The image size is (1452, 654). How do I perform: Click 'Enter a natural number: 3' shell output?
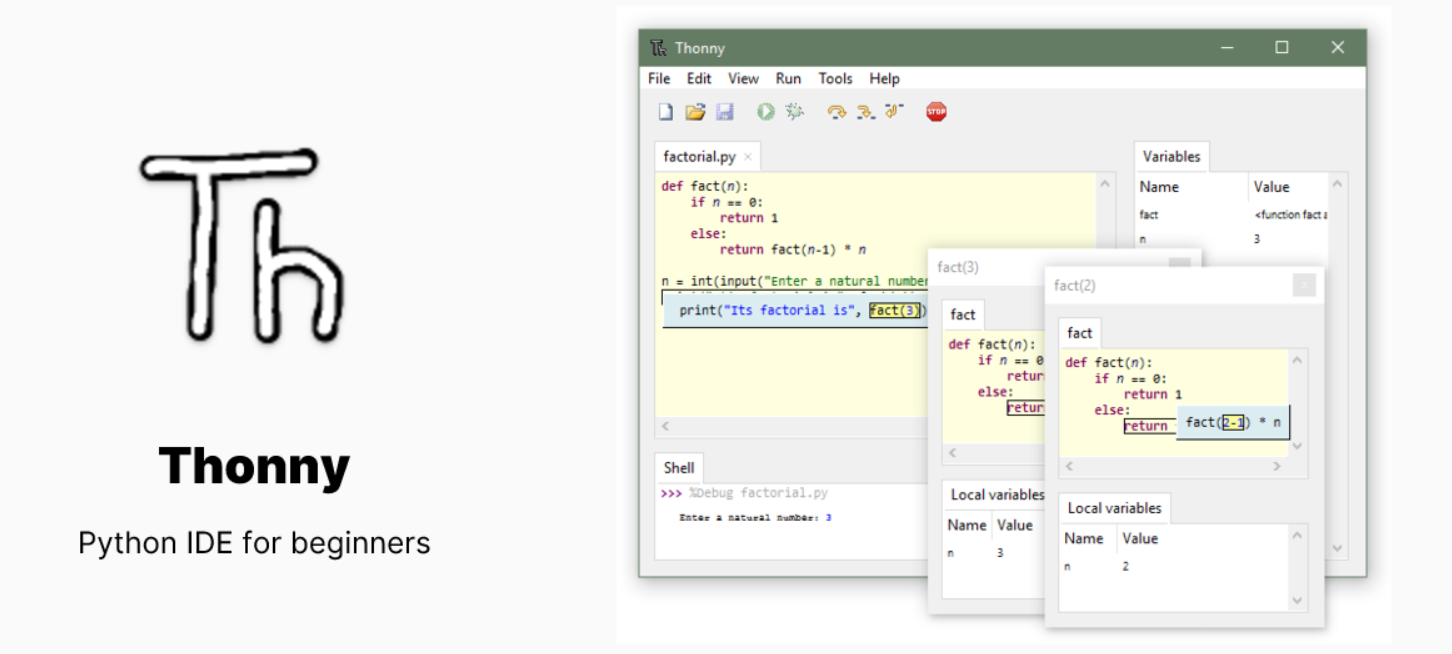pos(755,518)
